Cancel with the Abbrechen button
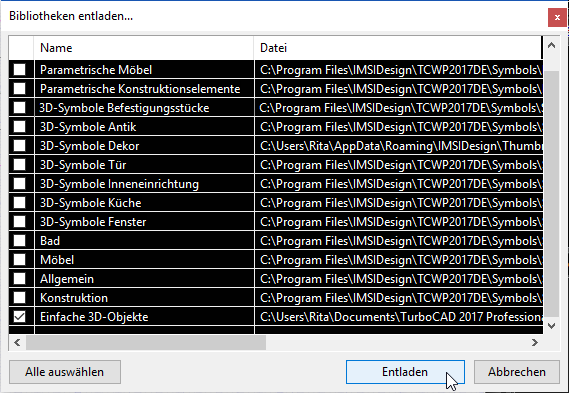The image size is (569, 393). (517, 372)
